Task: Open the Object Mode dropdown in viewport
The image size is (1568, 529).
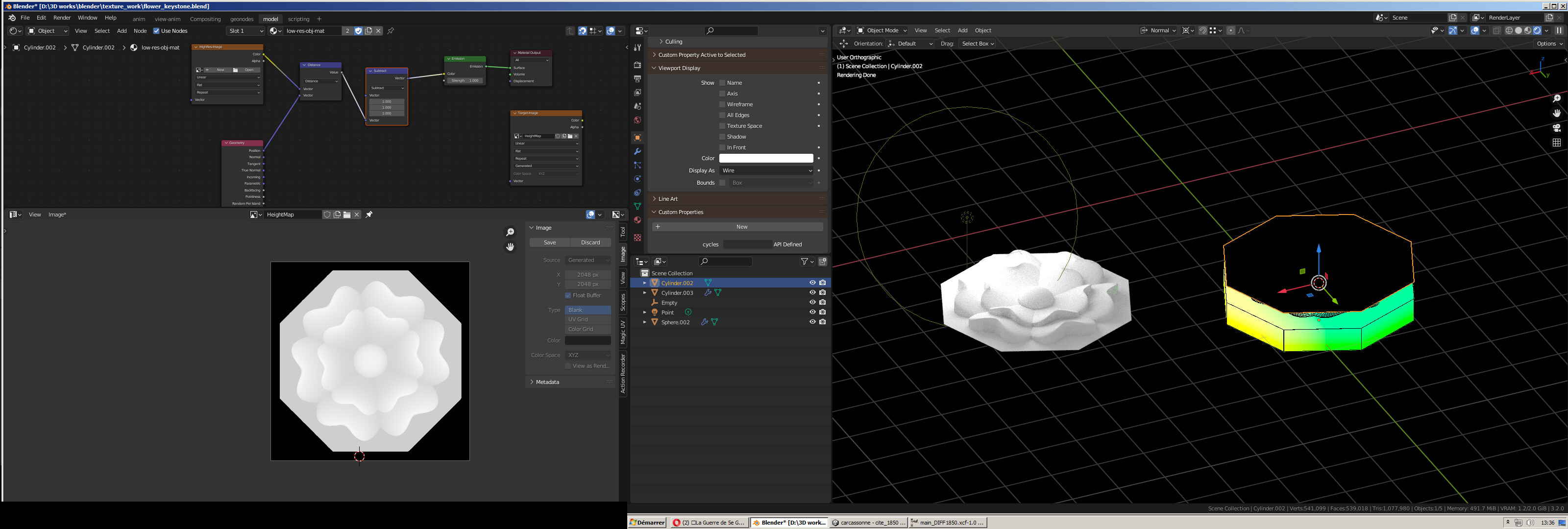Action: (882, 30)
